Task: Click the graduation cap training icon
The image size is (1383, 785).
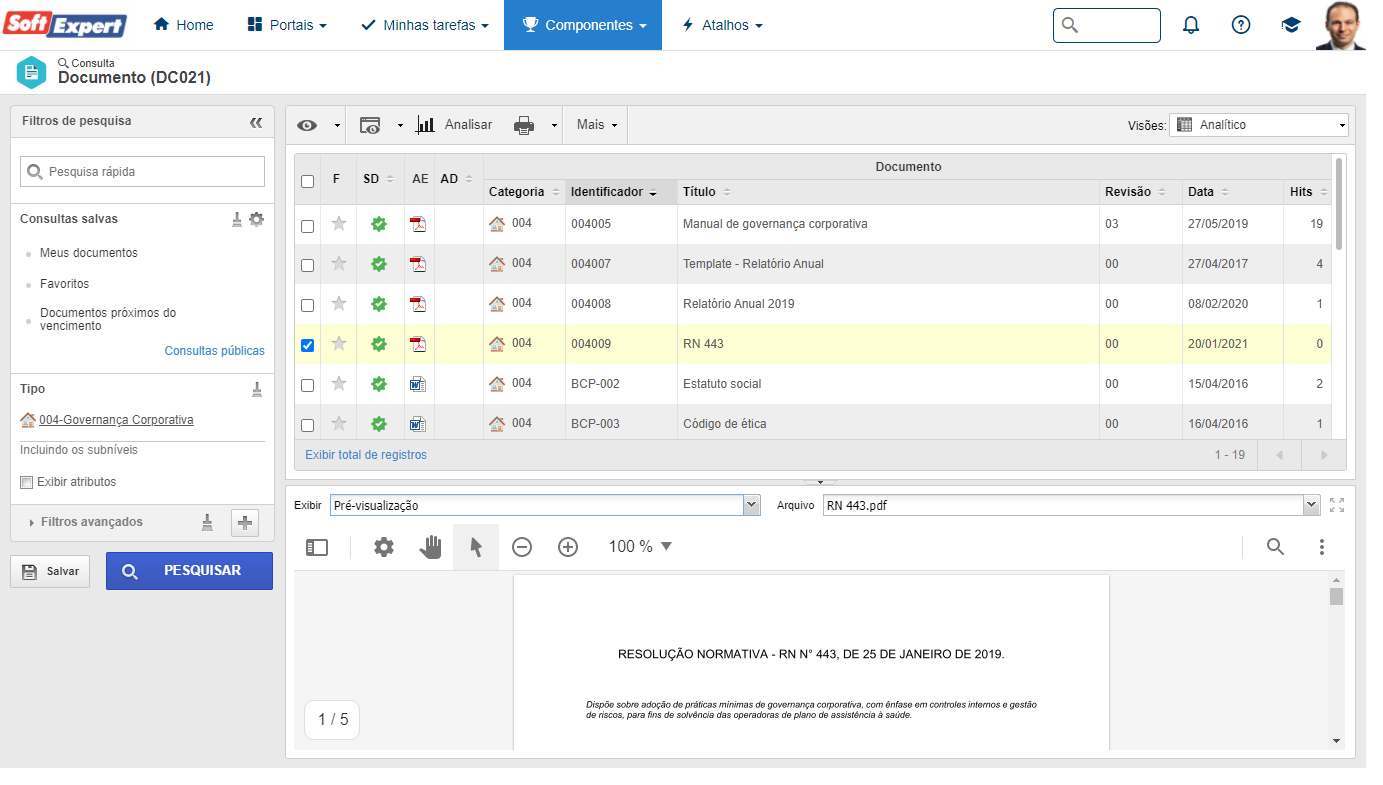Action: [x=1290, y=25]
